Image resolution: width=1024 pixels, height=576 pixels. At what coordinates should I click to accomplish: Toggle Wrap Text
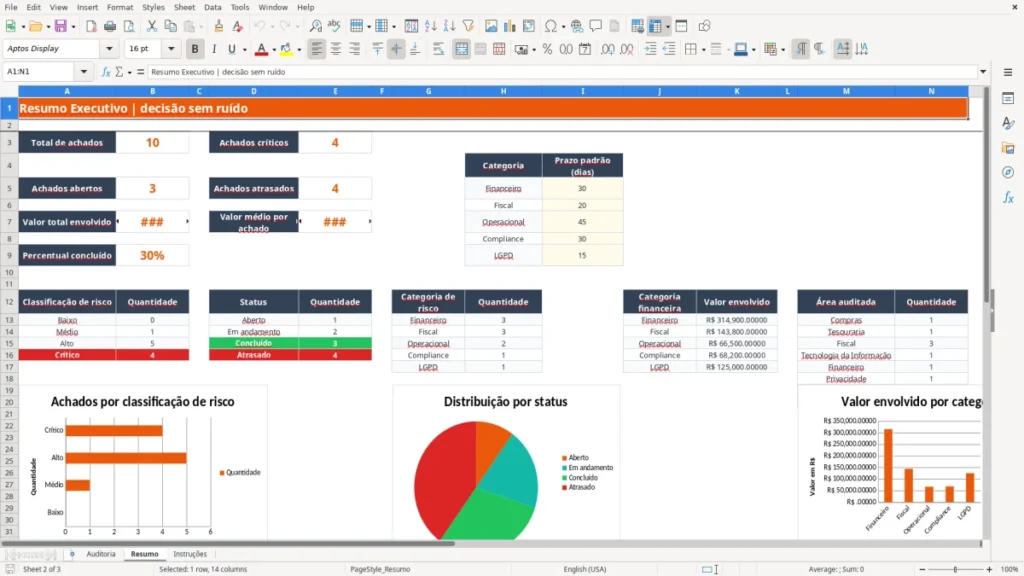point(438,49)
